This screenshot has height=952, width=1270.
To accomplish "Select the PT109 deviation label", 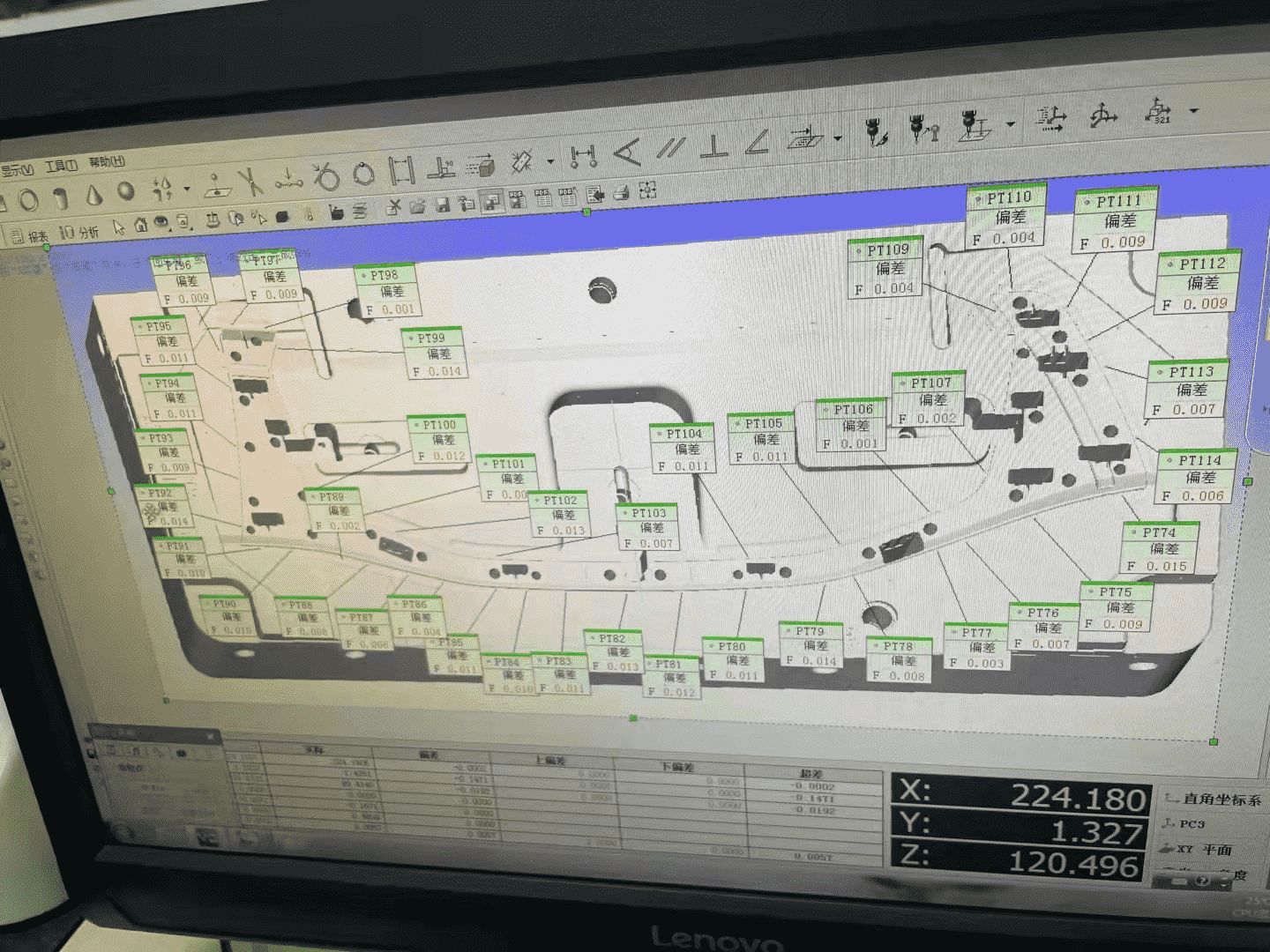I will (885, 269).
